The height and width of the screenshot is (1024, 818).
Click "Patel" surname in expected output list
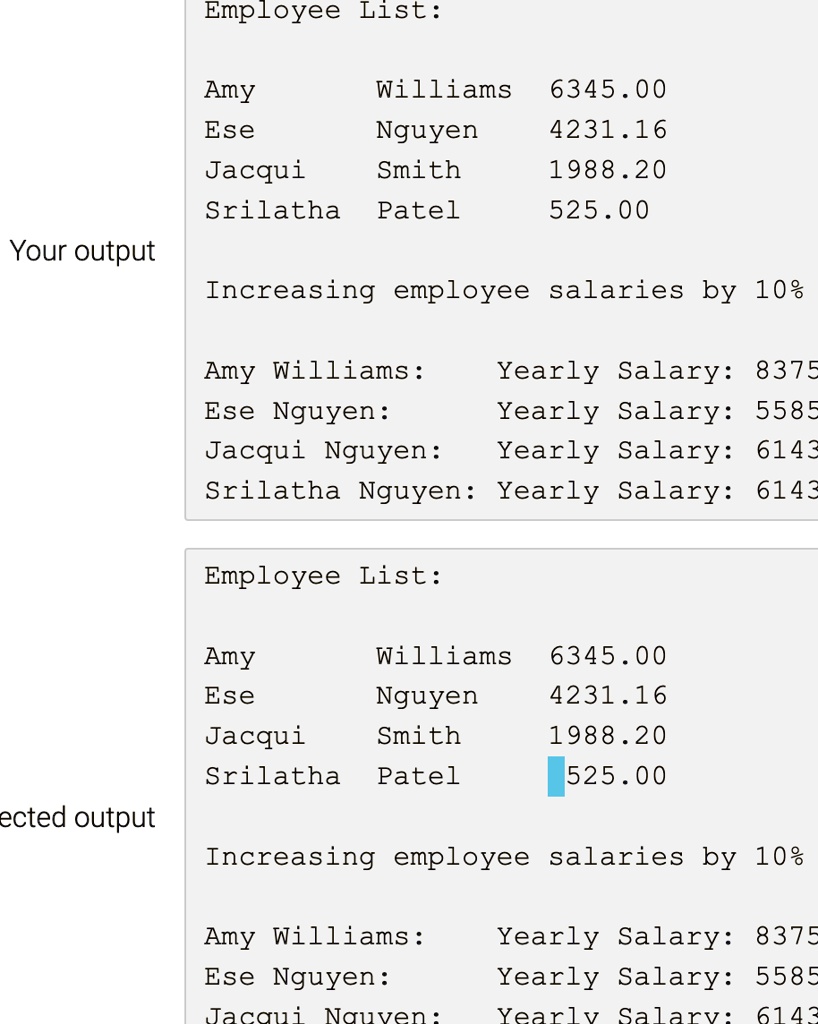(418, 776)
